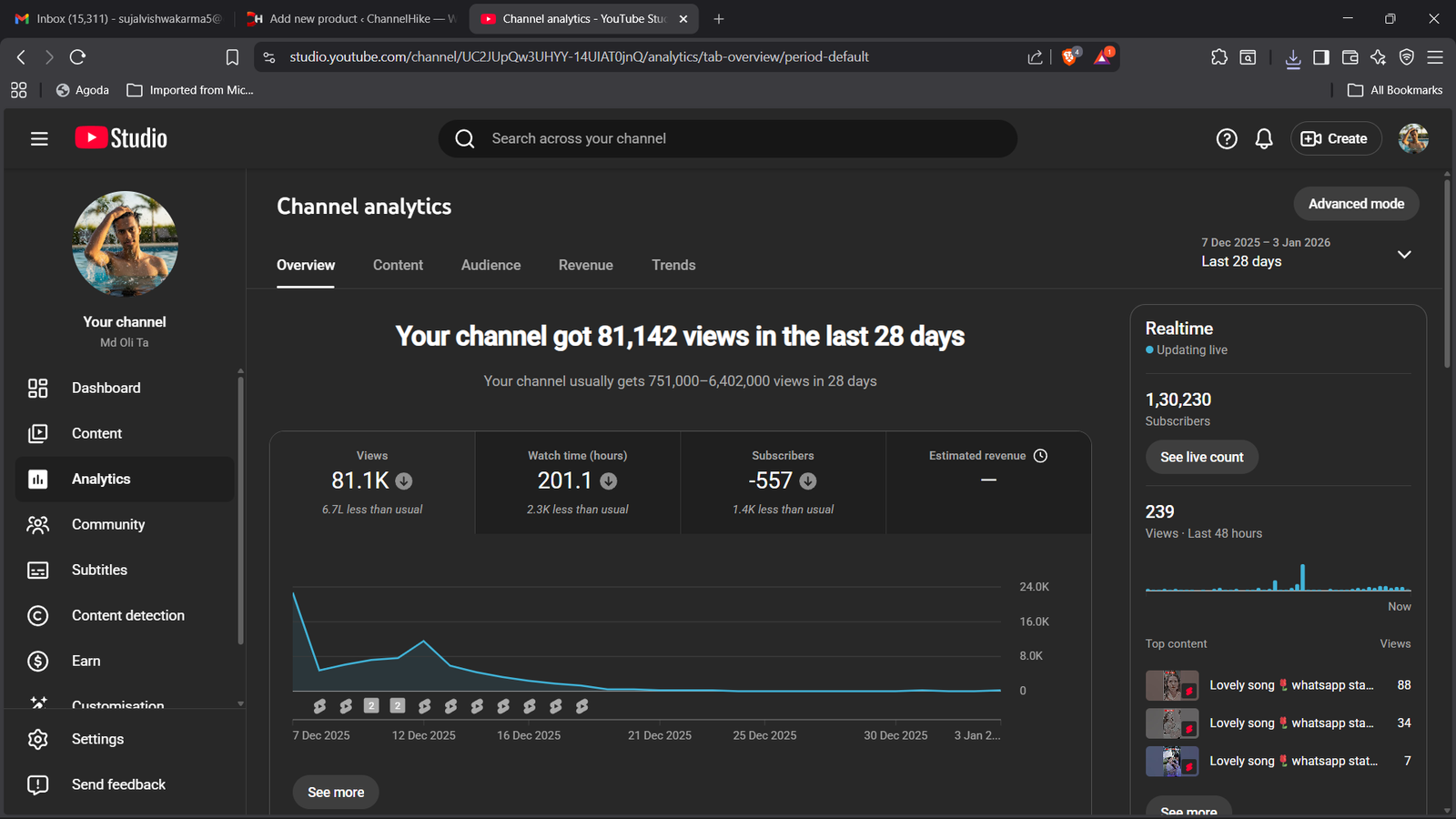1456x819 pixels.
Task: Click the video marker under 12 Dec 2025
Action: point(424,706)
